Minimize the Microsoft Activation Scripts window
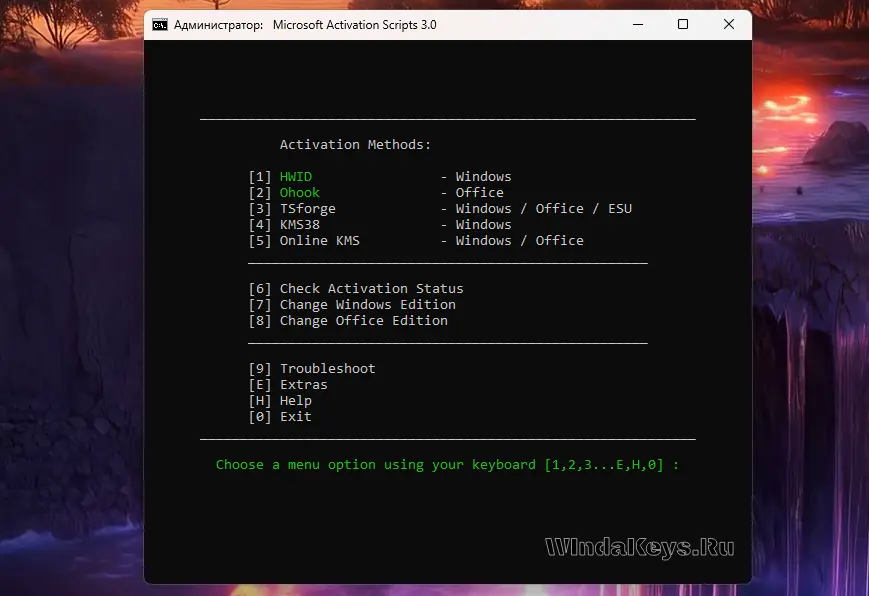869x596 pixels. coord(638,24)
